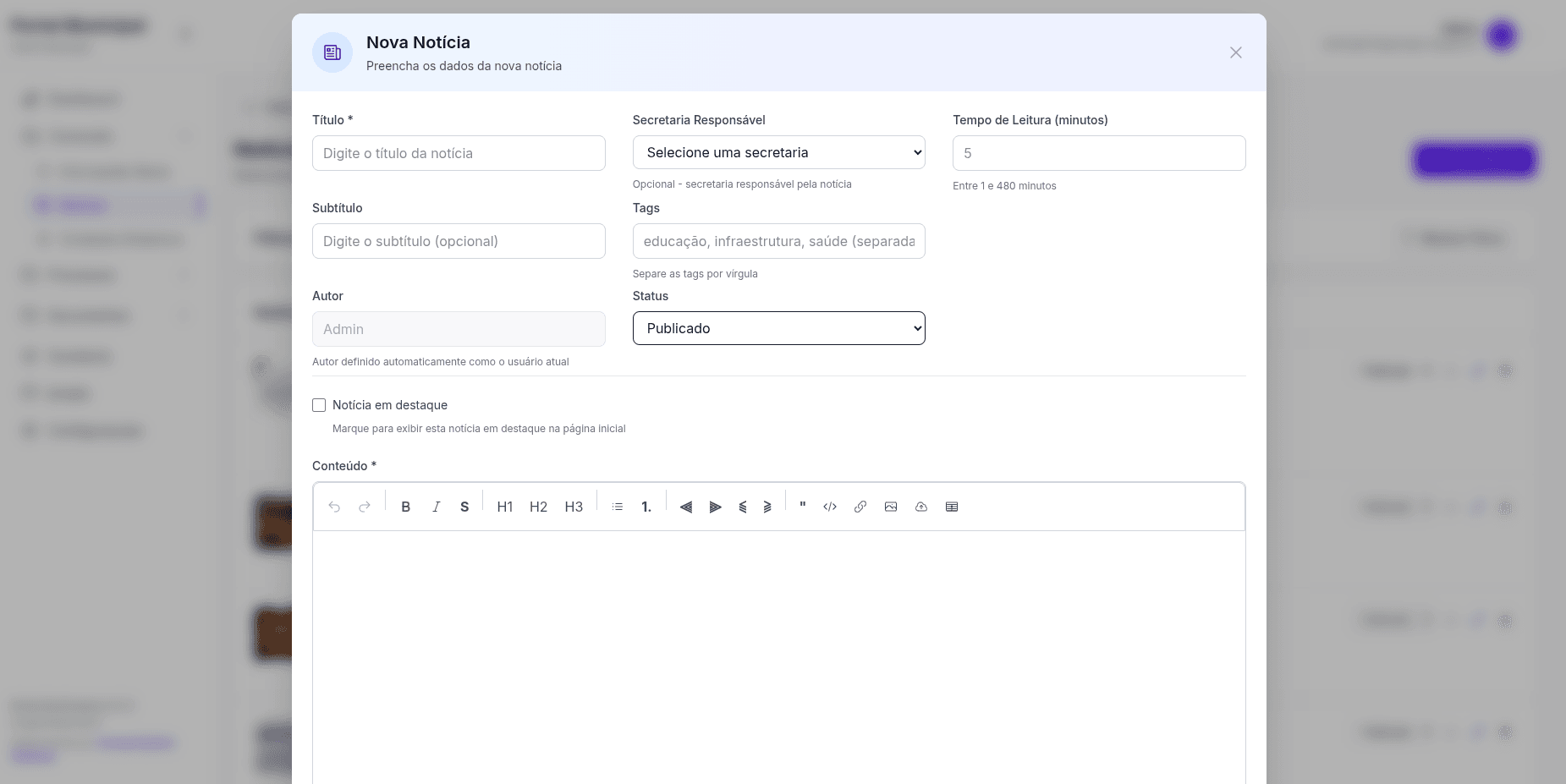Adjust the Tempo de Leitura minutes value
The height and width of the screenshot is (784, 1566).
(1098, 153)
